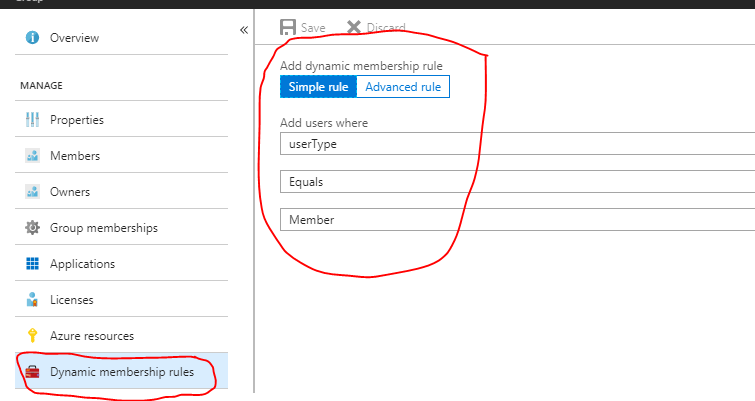Select the Simple rule option

tap(318, 87)
